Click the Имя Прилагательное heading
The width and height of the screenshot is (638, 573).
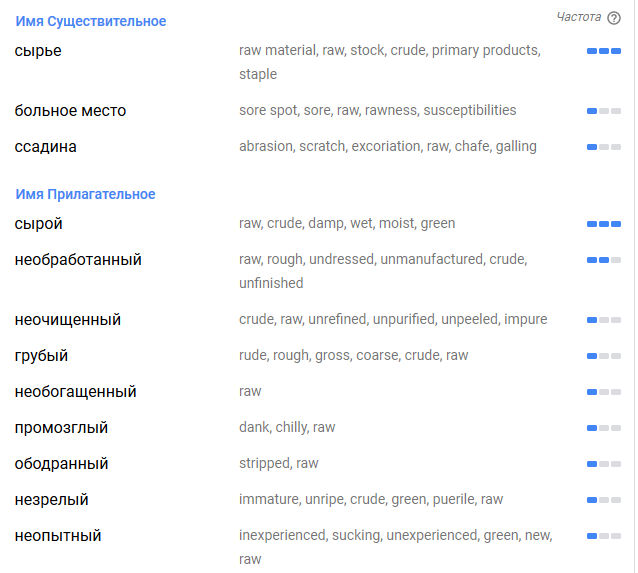tap(86, 194)
